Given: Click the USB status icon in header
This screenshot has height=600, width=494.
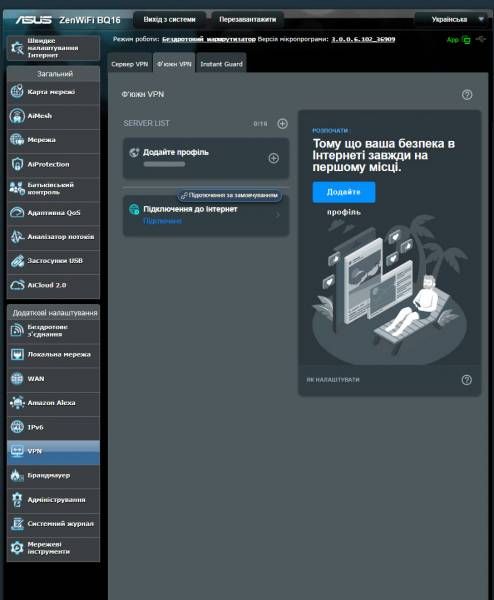Looking at the screenshot, I should pos(481,39).
